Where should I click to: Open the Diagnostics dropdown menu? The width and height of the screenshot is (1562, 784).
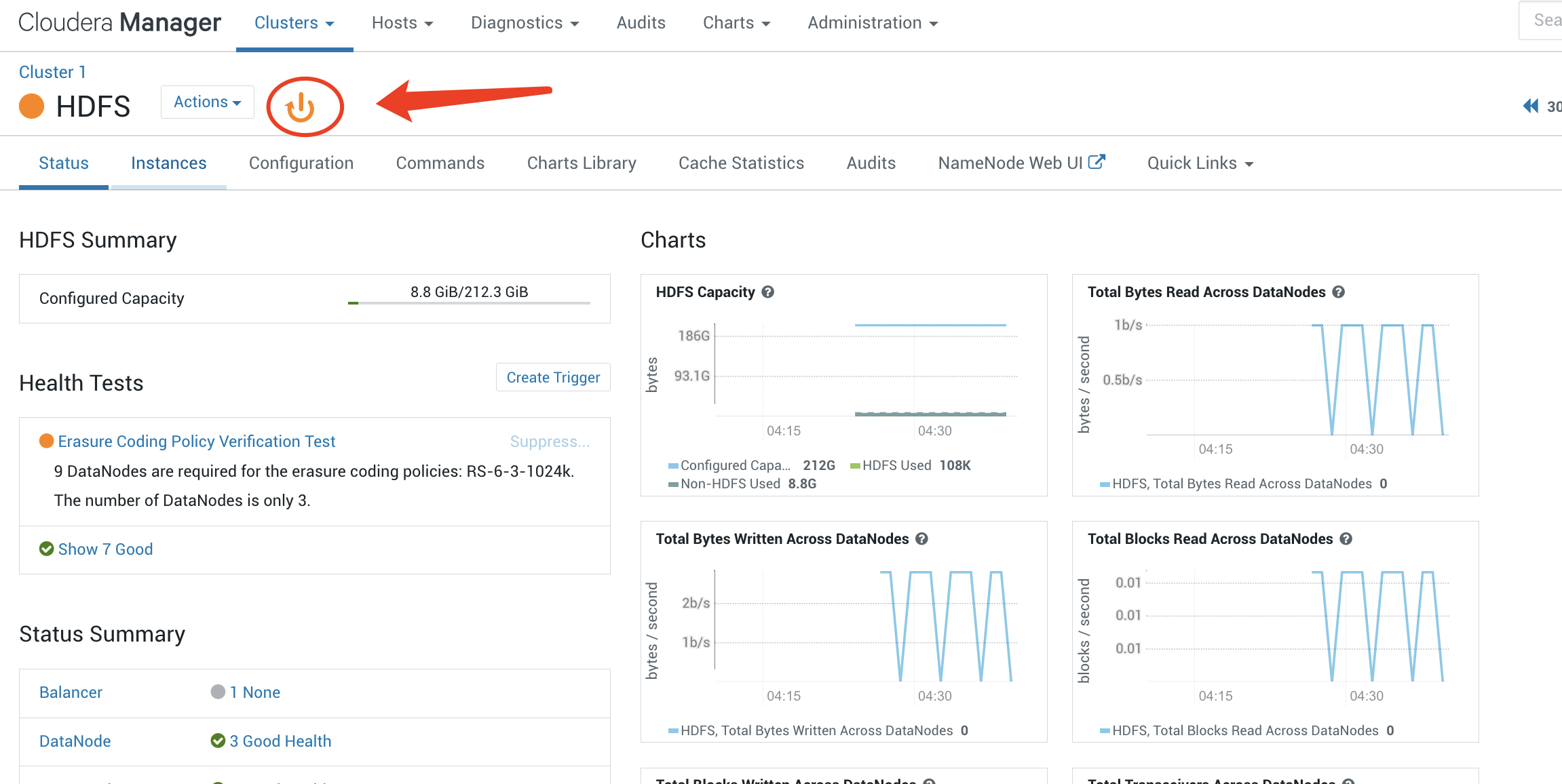point(525,22)
